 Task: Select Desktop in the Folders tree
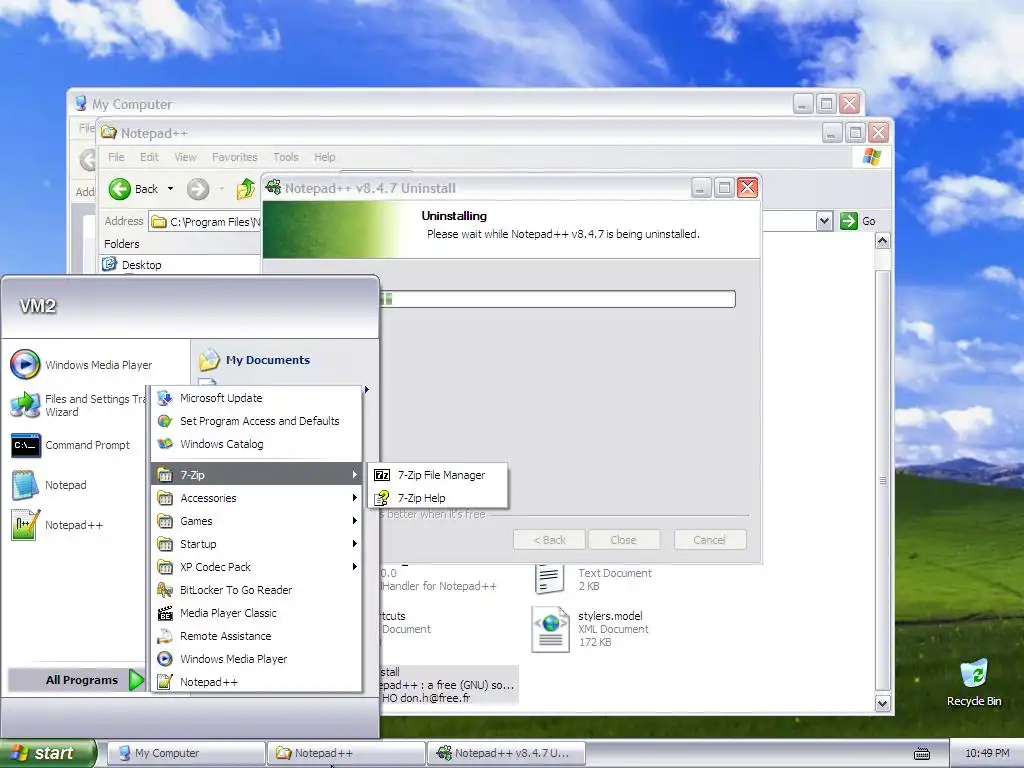pyautogui.click(x=132, y=264)
